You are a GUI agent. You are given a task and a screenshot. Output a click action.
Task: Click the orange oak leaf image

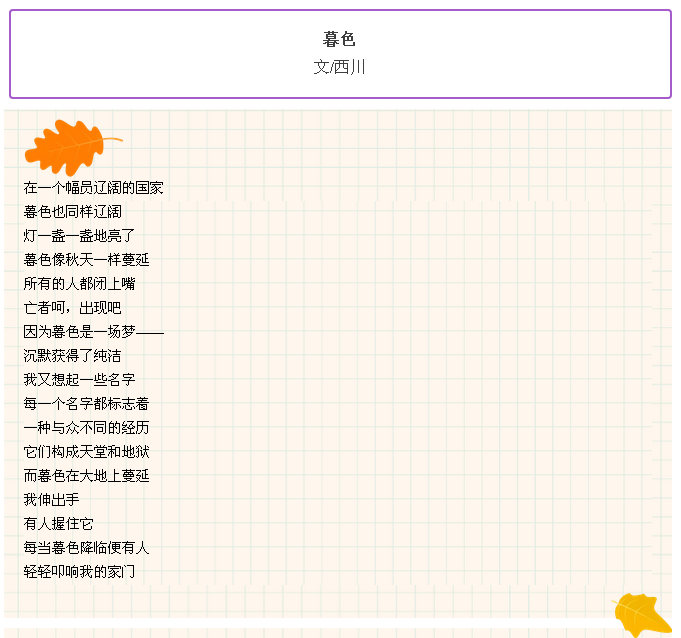tap(73, 147)
